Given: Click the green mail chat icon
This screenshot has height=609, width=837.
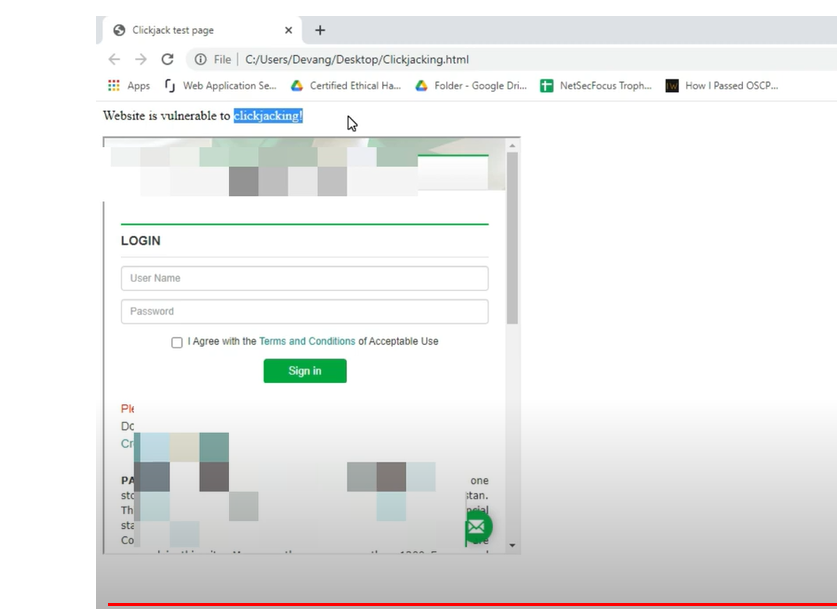Looking at the screenshot, I should click(477, 526).
